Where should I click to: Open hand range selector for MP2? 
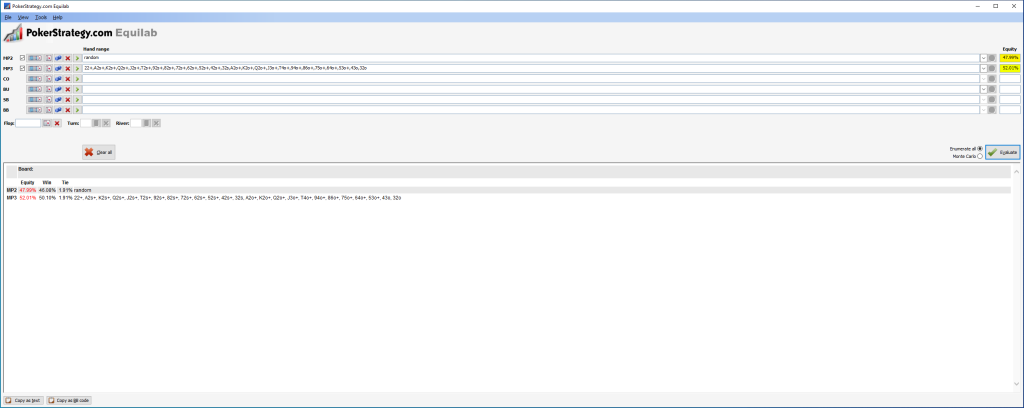(35, 58)
